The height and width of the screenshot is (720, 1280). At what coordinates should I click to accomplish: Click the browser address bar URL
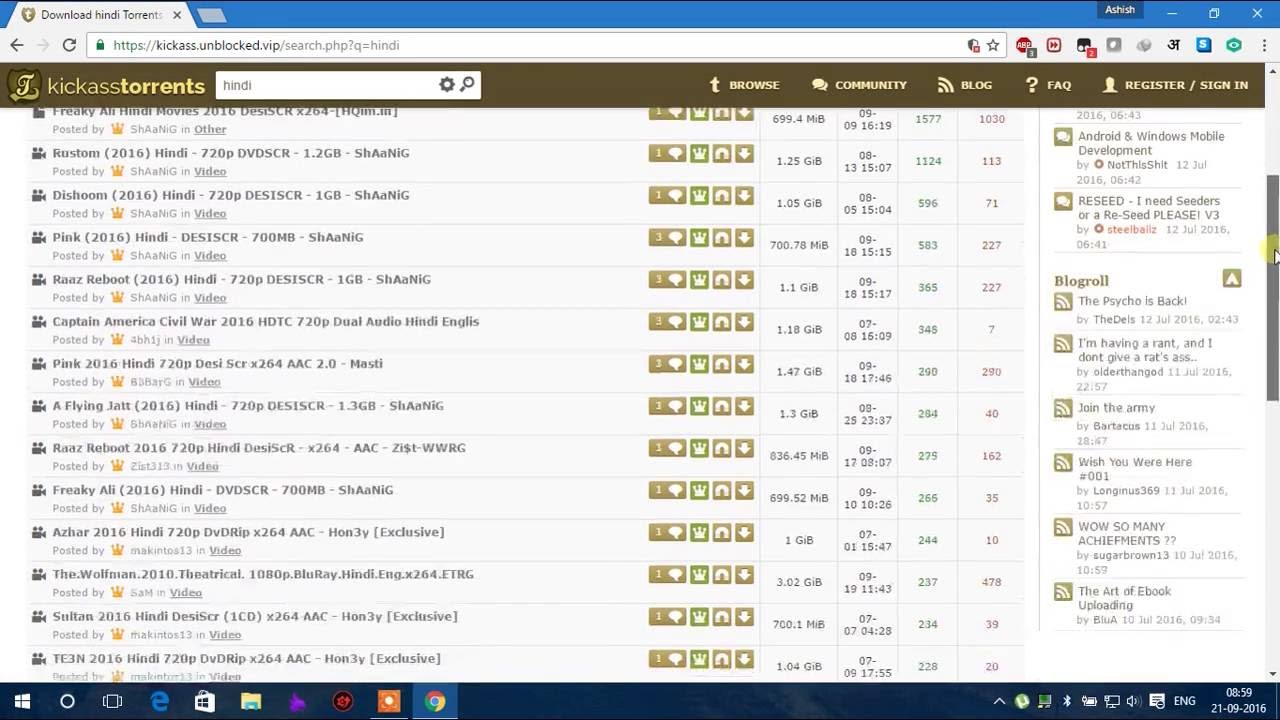(x=256, y=45)
